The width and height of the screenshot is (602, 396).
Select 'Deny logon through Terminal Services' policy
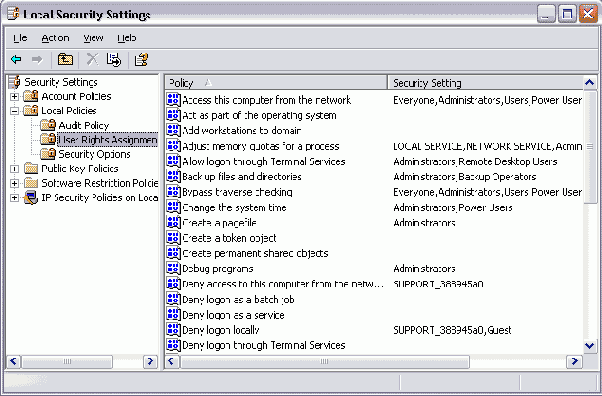[263, 345]
